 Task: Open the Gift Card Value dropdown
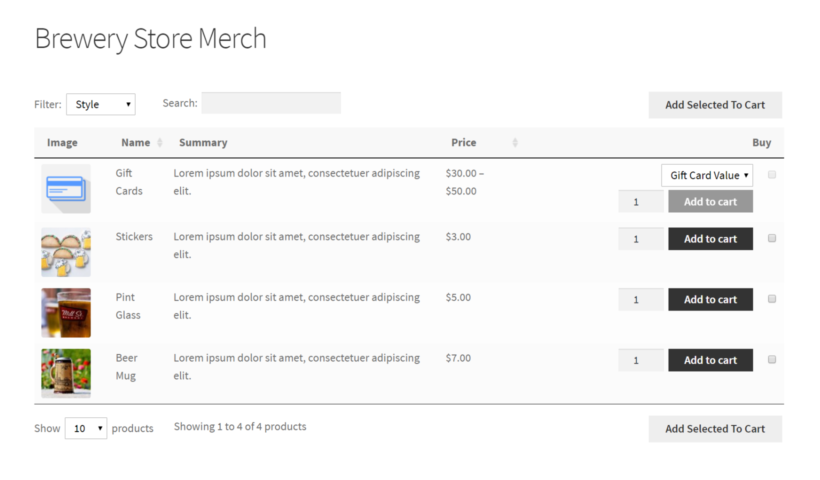(x=707, y=175)
